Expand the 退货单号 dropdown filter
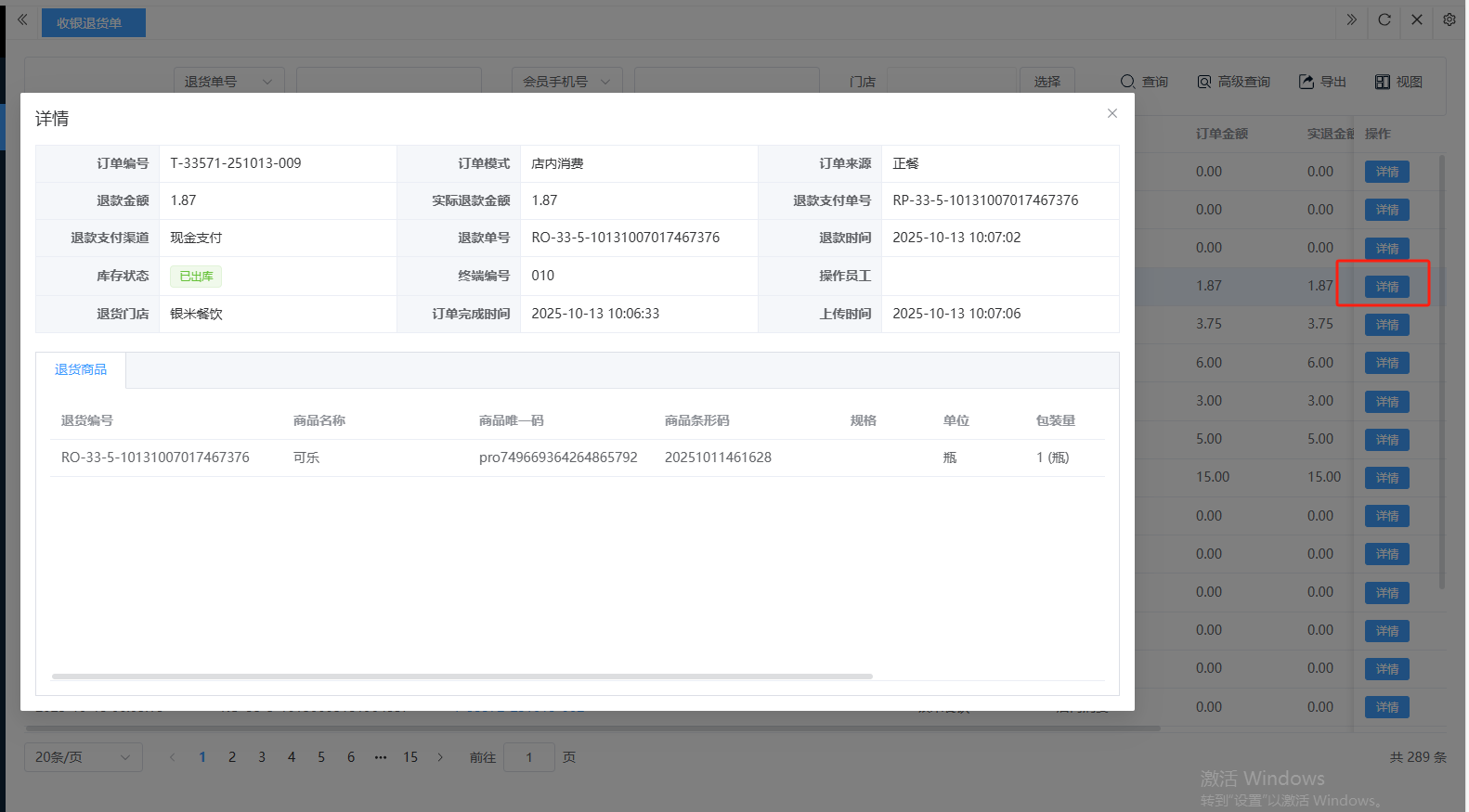This screenshot has width=1469, height=812. (228, 82)
